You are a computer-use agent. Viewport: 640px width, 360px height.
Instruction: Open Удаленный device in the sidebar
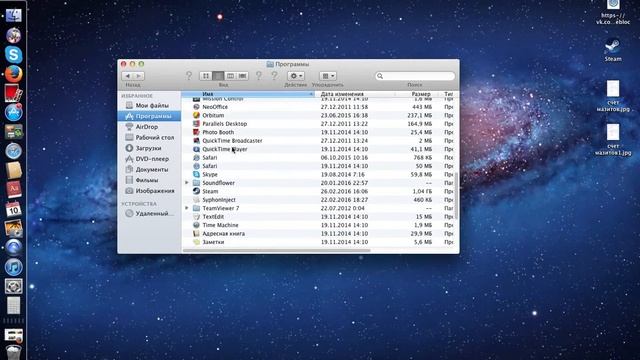[x=149, y=213]
